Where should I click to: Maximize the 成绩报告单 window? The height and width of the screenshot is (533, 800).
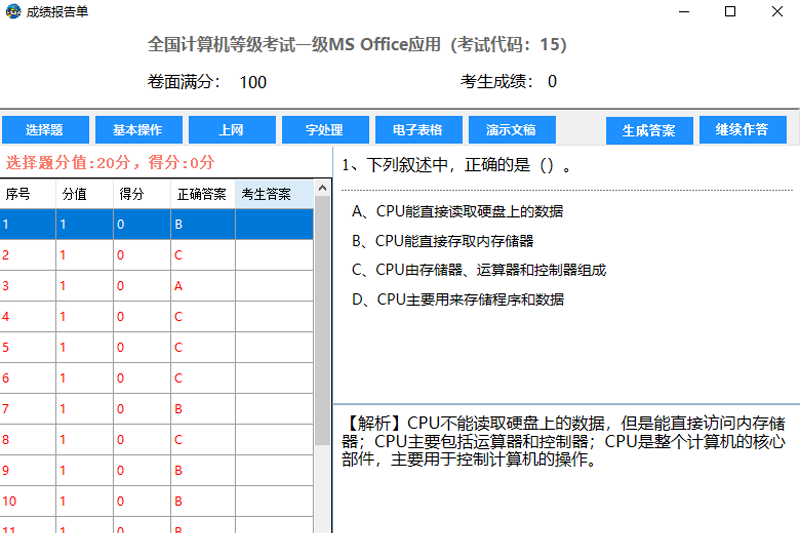(730, 11)
